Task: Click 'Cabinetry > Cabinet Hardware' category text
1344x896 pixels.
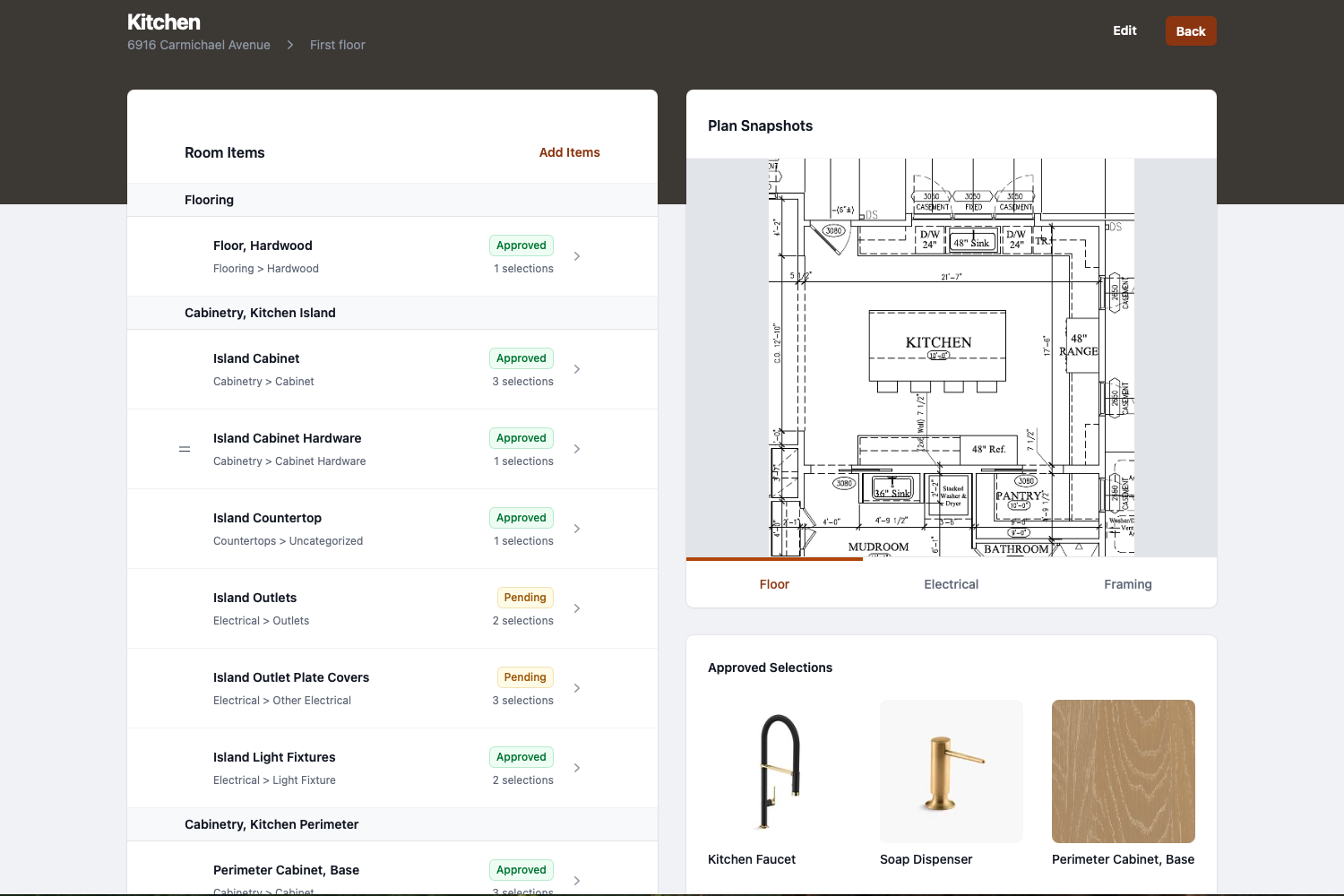Action: coord(289,461)
